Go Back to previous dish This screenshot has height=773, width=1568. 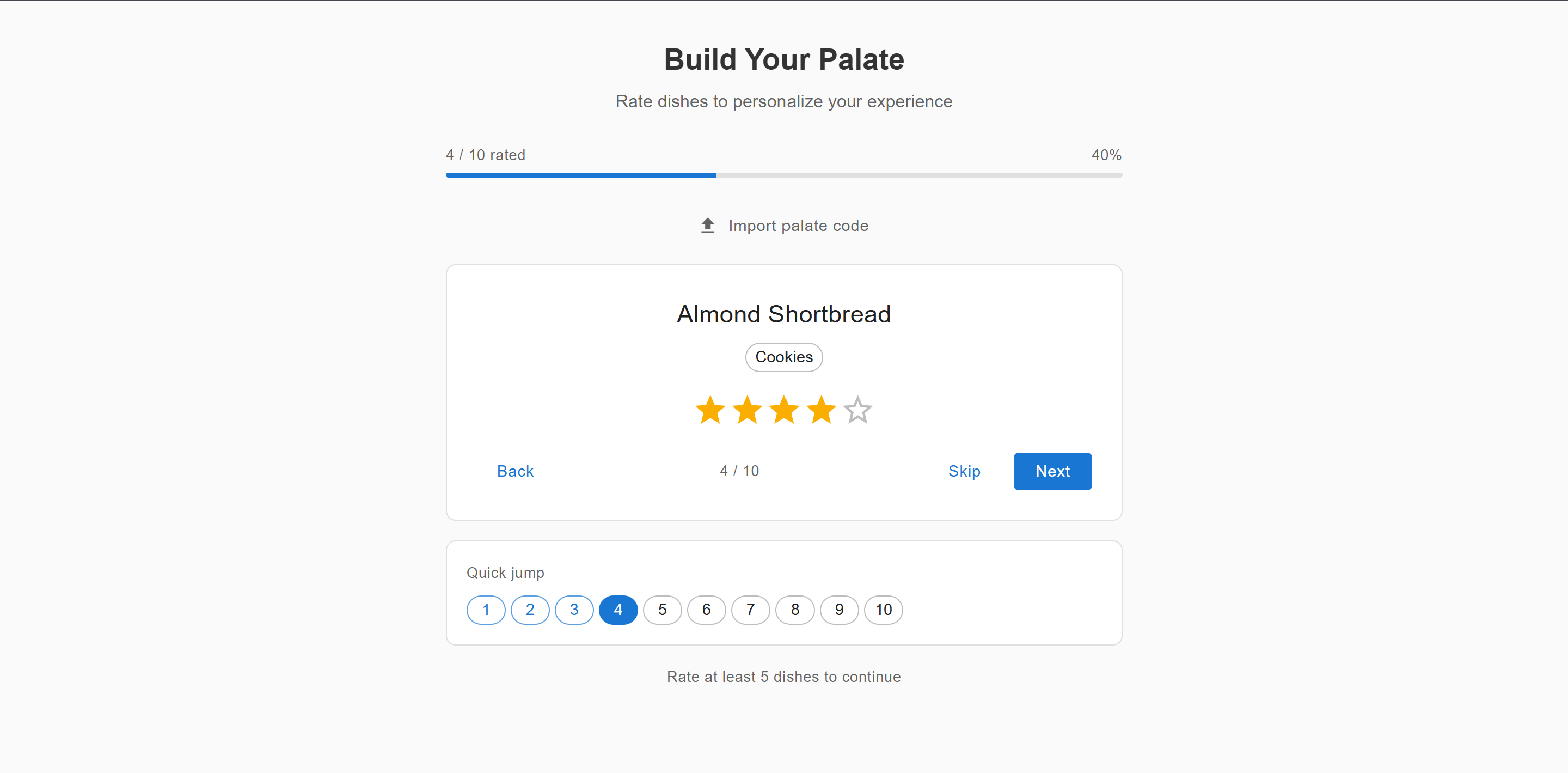tap(515, 471)
